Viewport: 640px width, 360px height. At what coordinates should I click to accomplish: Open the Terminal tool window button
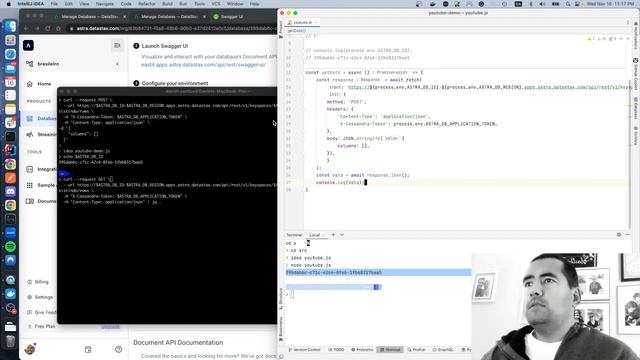tap(391, 350)
